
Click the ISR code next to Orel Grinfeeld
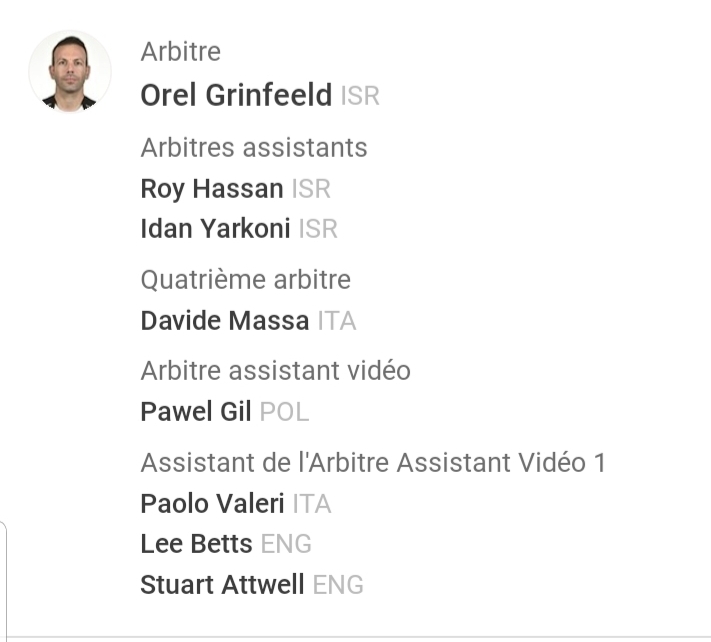[360, 97]
